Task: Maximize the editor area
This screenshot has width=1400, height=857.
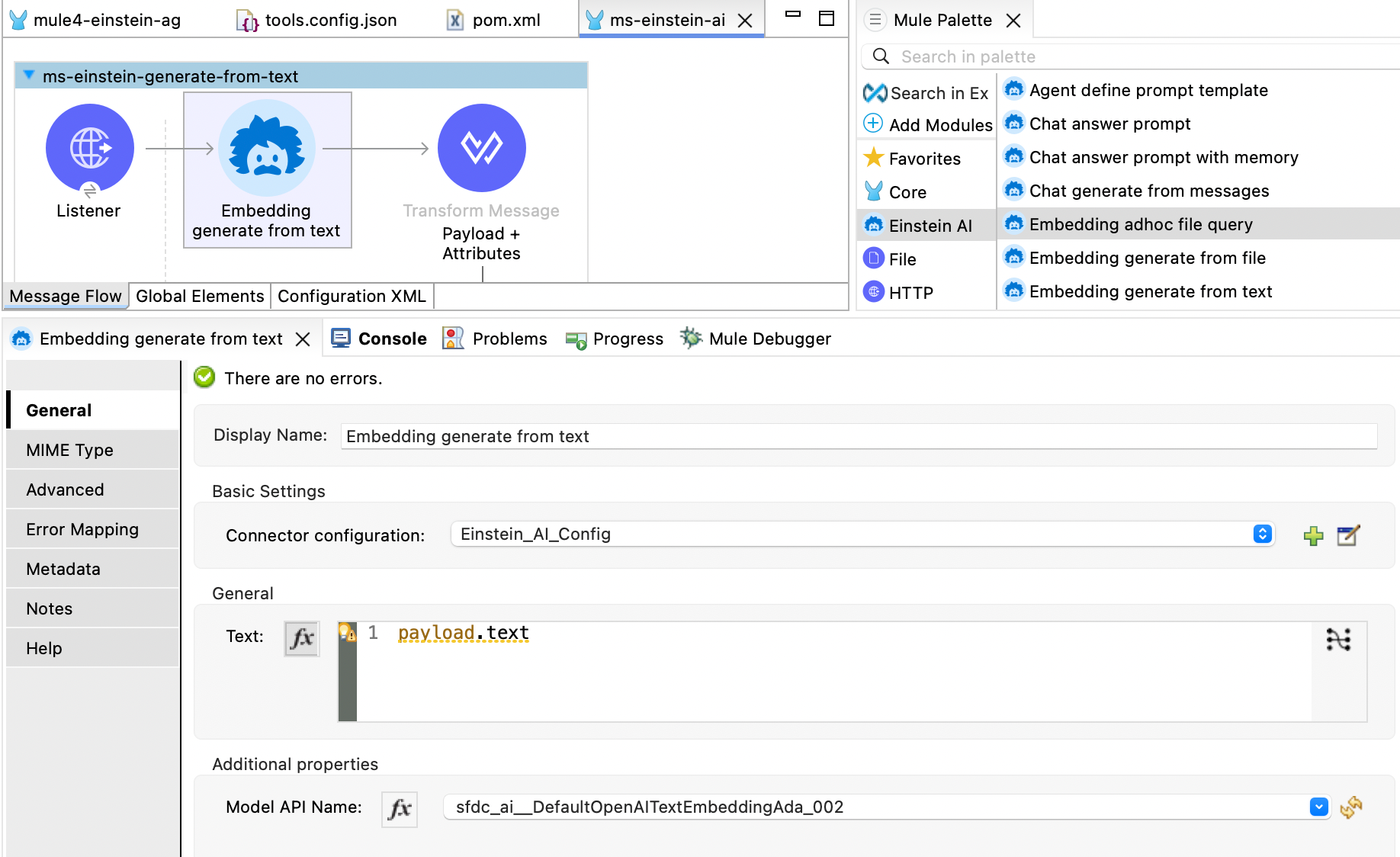Action: click(827, 18)
